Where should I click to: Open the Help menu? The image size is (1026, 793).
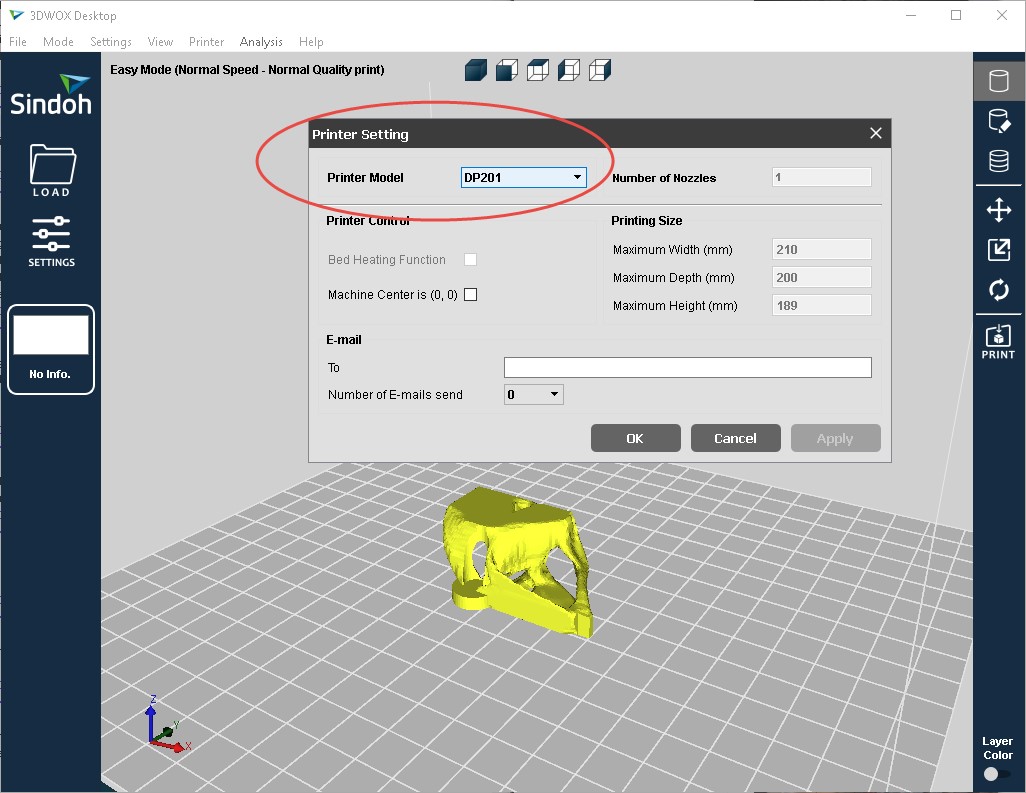(x=311, y=42)
